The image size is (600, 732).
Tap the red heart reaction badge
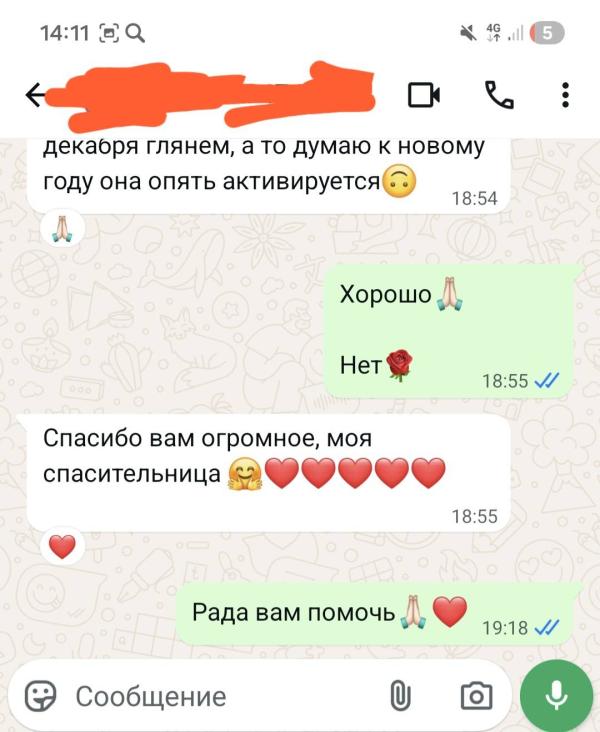tap(62, 547)
